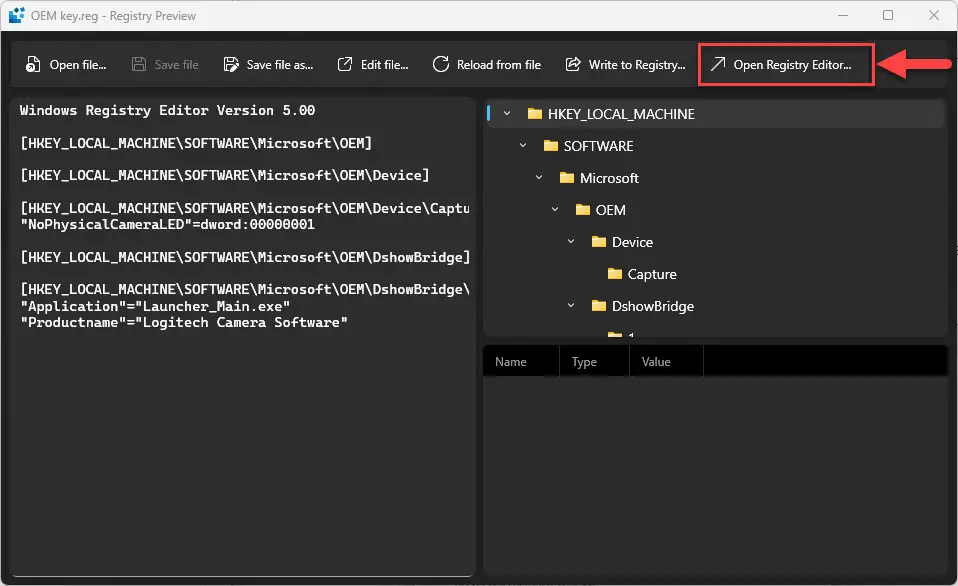Select the Capture folder icon
The height and width of the screenshot is (586, 958).
pos(615,274)
